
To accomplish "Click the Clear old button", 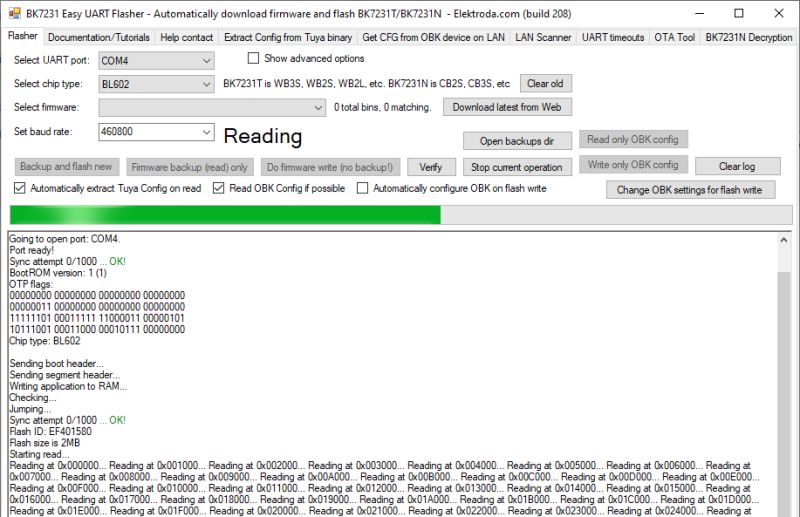I will [545, 84].
